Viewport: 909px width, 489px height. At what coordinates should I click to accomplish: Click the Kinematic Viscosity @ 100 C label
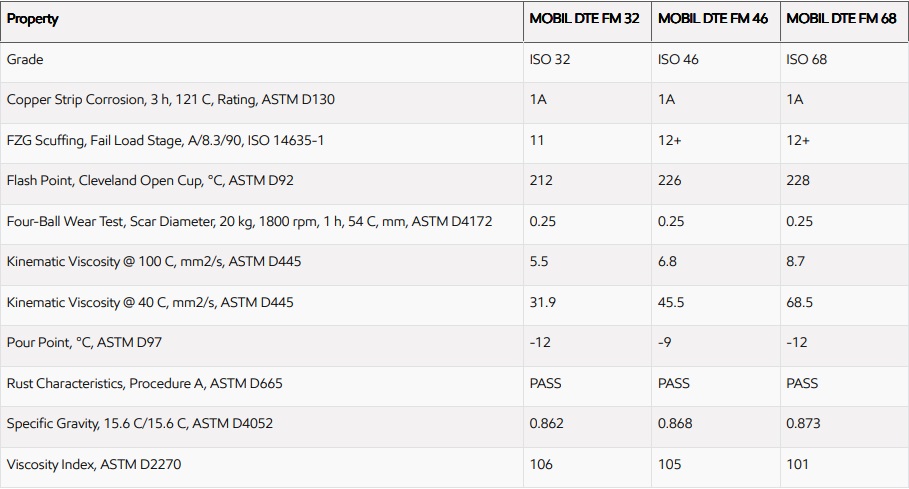pos(154,262)
